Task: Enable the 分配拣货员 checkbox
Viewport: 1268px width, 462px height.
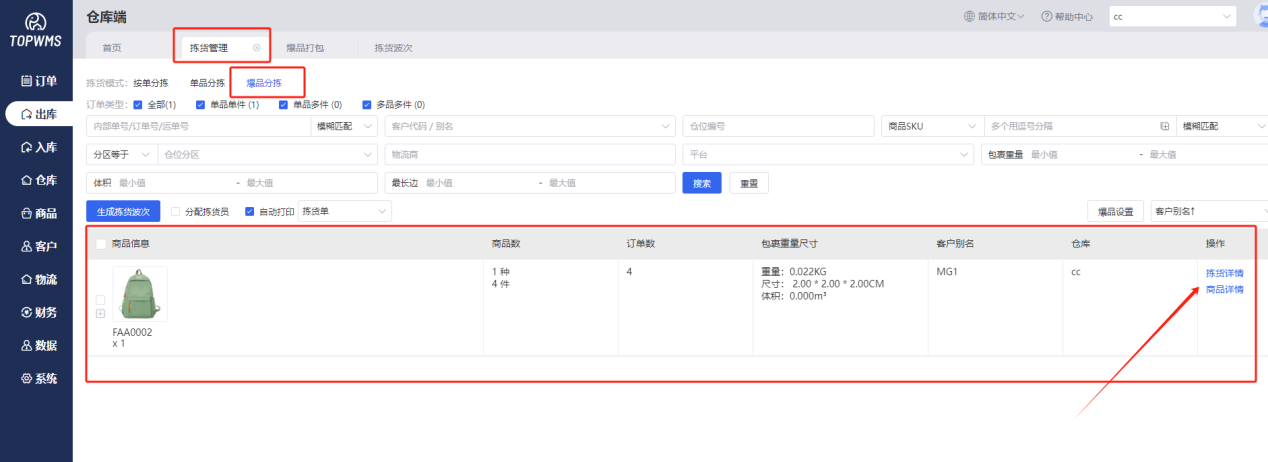Action: coord(176,212)
